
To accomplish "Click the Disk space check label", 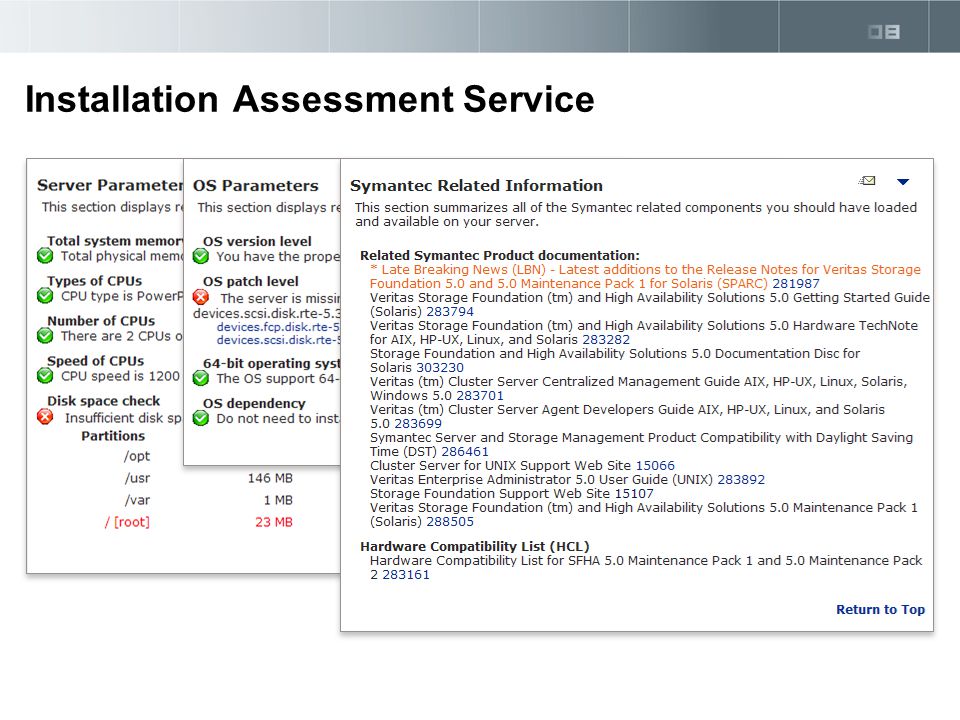I will (103, 401).
